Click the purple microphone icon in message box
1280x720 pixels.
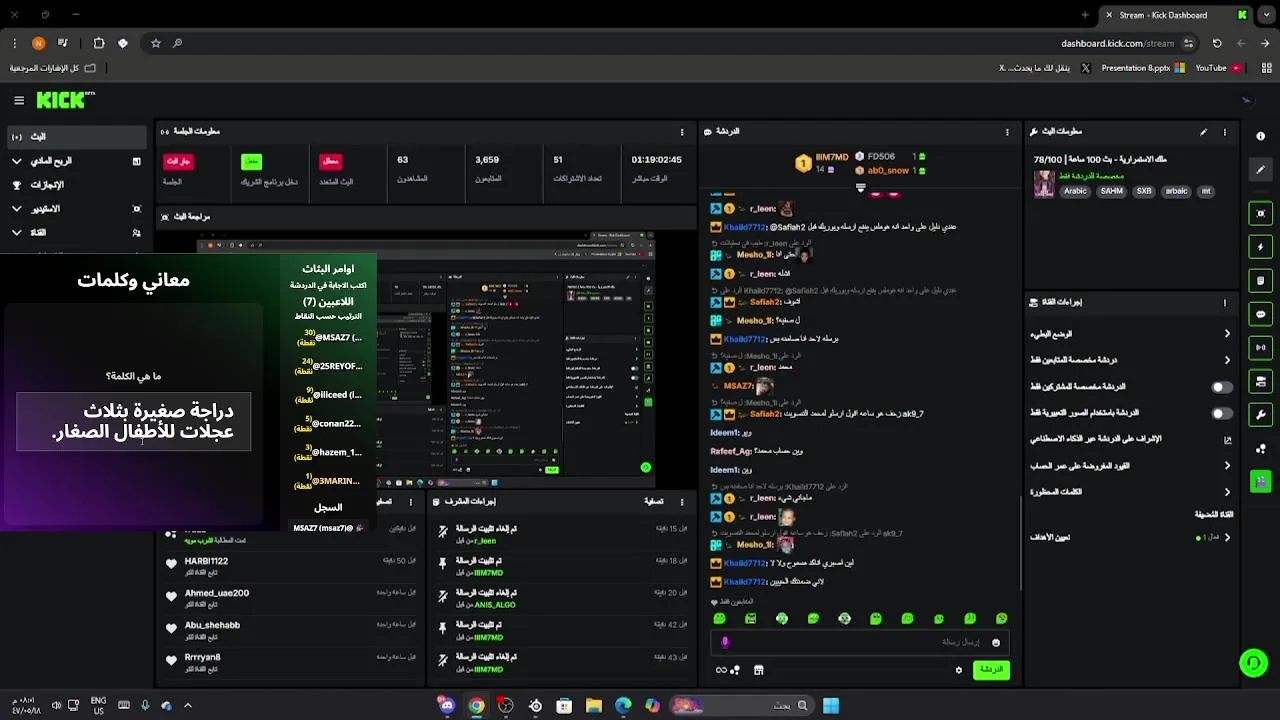click(725, 643)
